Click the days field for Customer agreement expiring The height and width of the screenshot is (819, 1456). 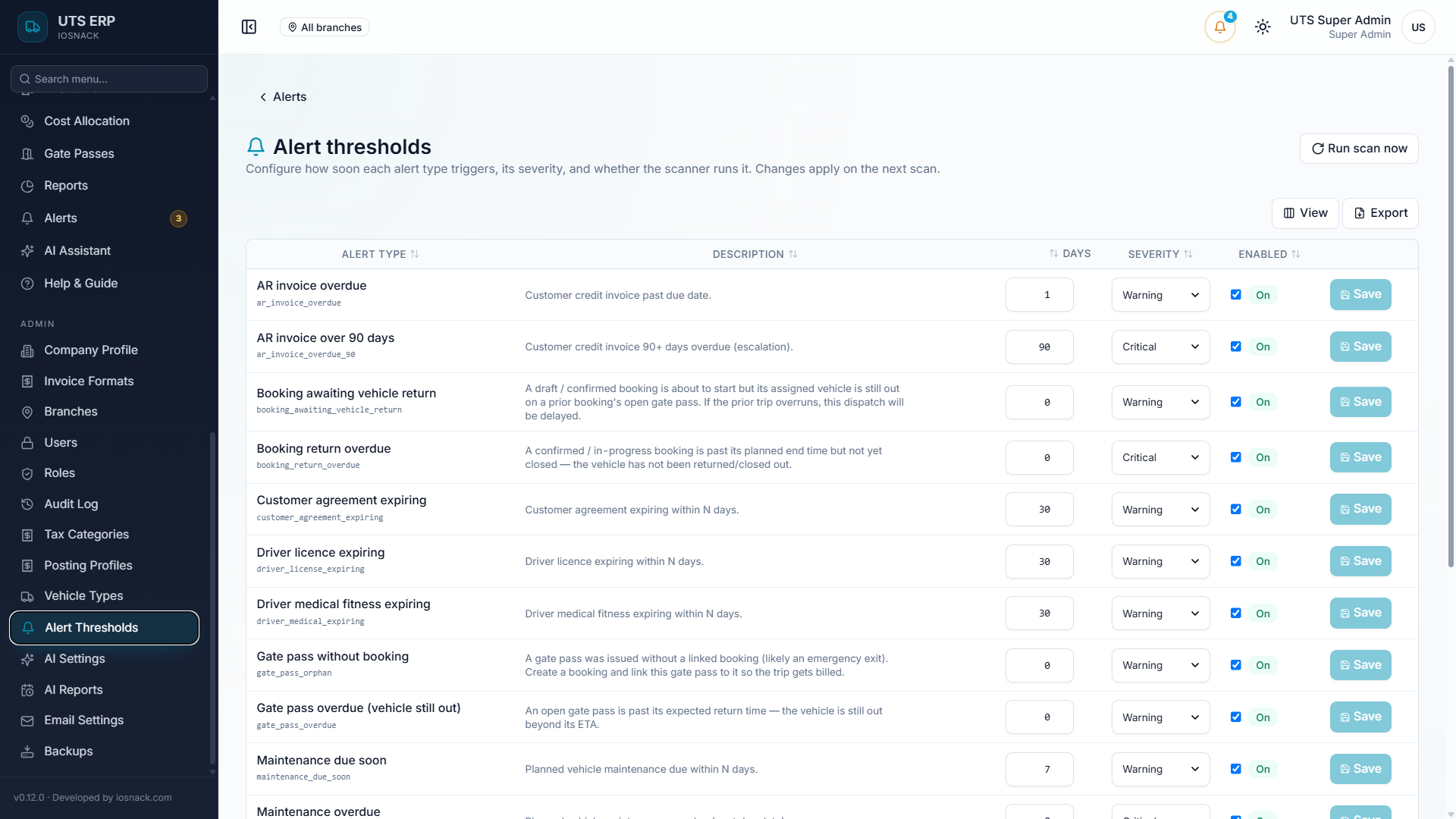pyautogui.click(x=1039, y=510)
